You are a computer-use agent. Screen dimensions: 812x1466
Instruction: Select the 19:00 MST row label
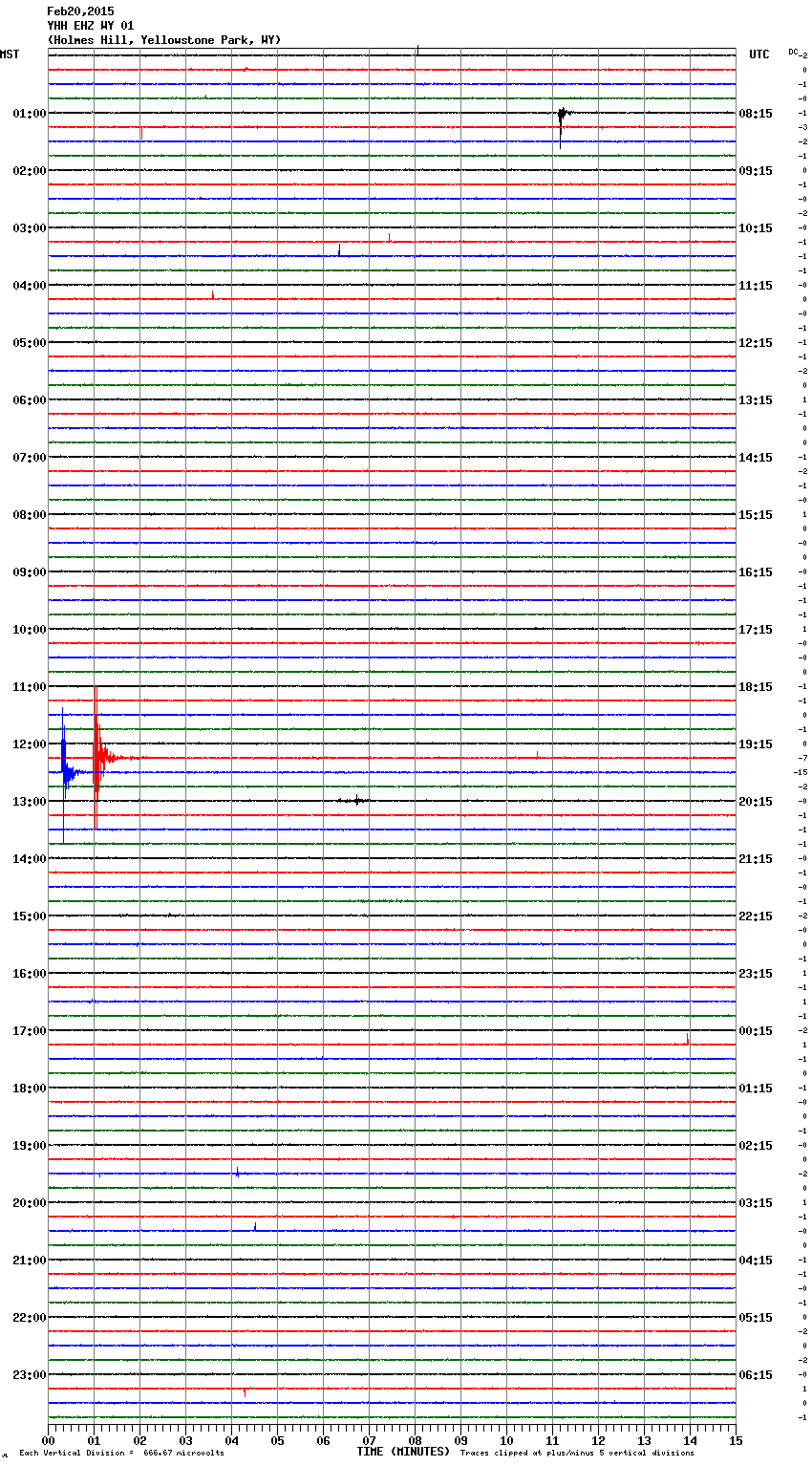tap(30, 1146)
